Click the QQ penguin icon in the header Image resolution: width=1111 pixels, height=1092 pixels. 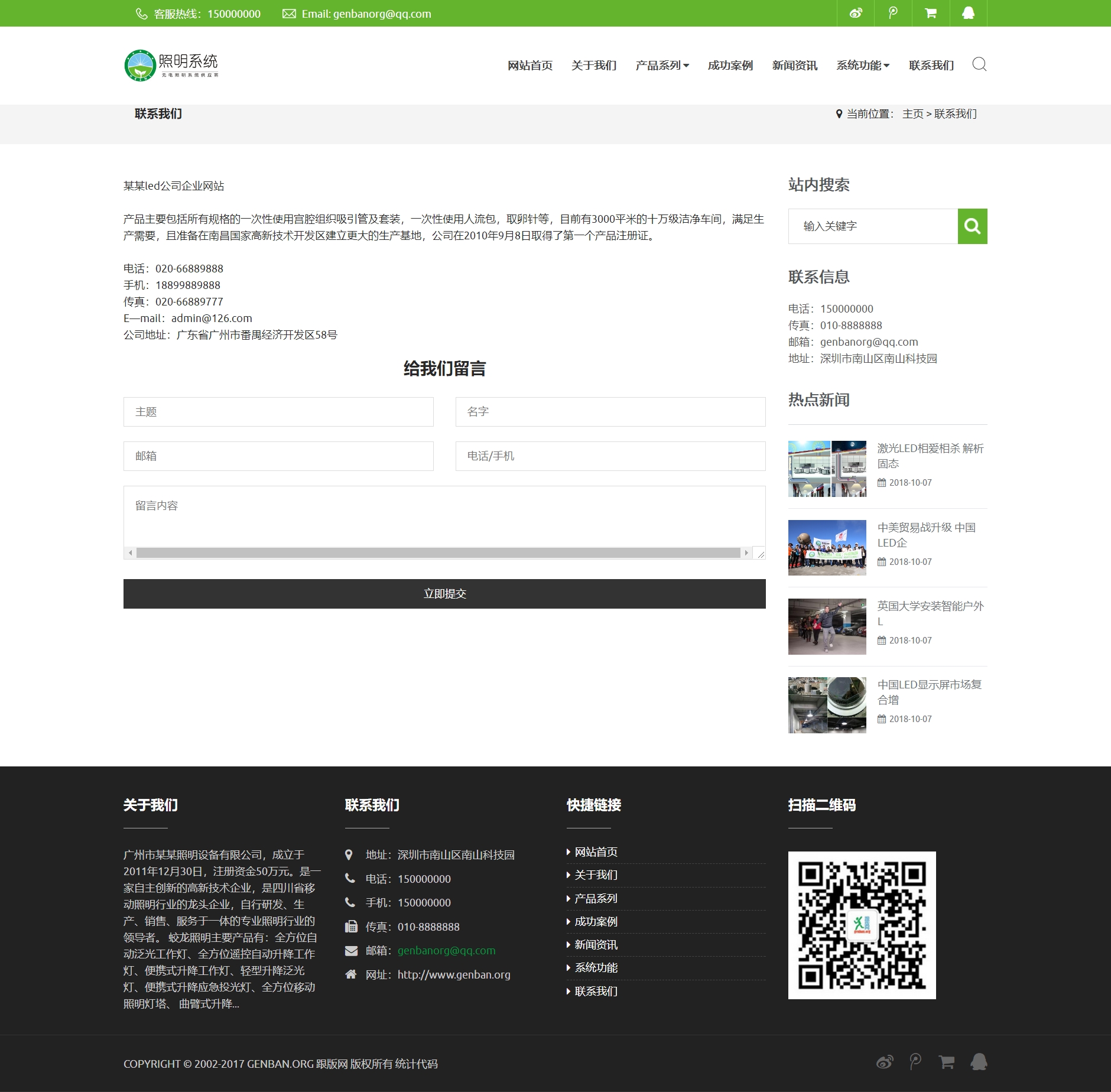(969, 13)
